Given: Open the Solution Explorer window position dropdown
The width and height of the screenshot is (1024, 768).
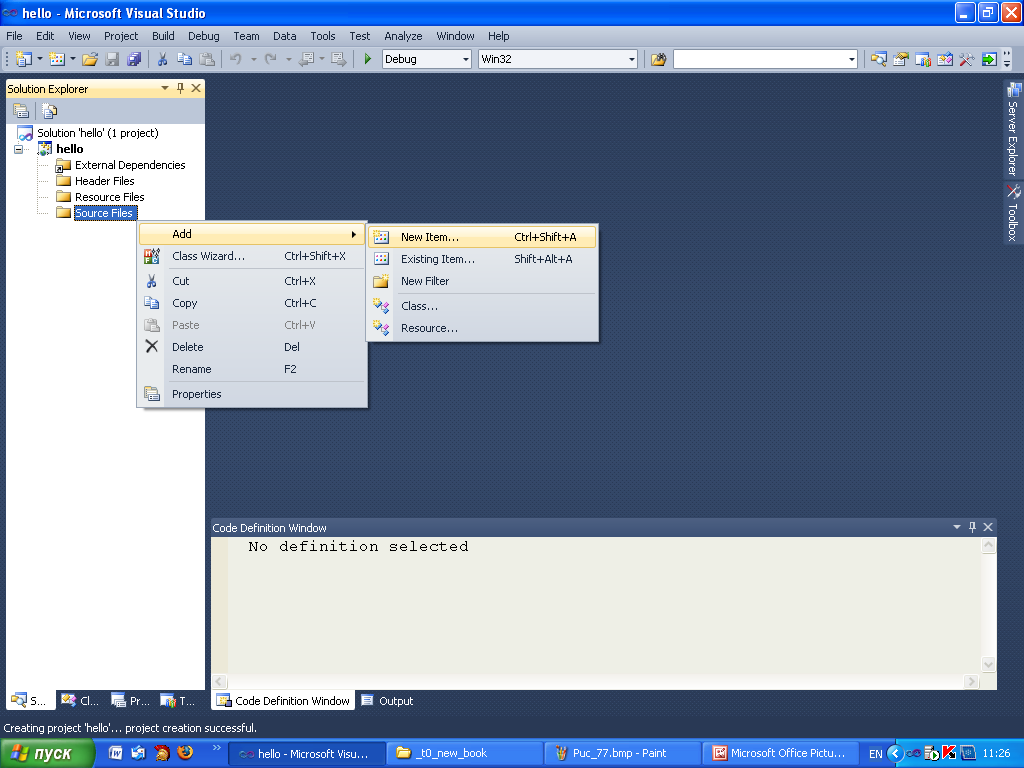Looking at the screenshot, I should click(x=165, y=88).
